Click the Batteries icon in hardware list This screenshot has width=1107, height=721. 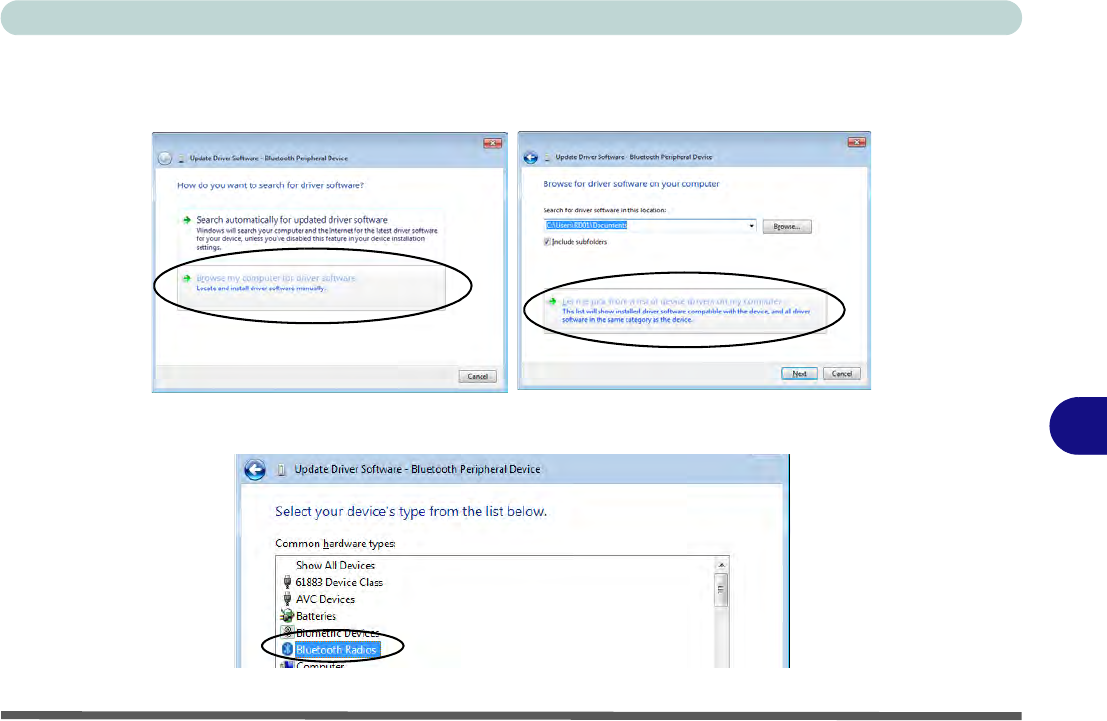(x=287, y=616)
